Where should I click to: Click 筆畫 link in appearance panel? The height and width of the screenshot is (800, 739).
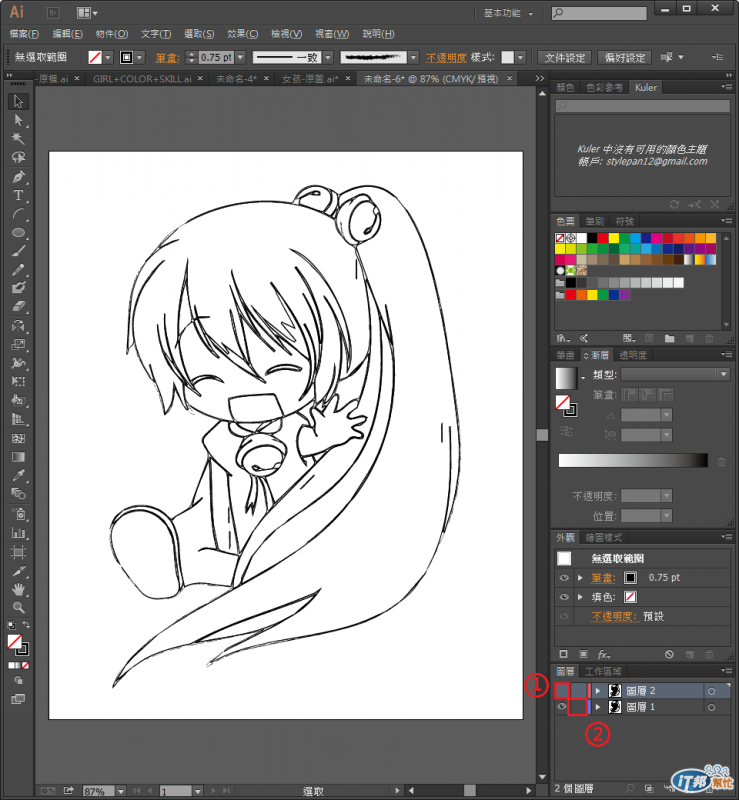pyautogui.click(x=603, y=578)
